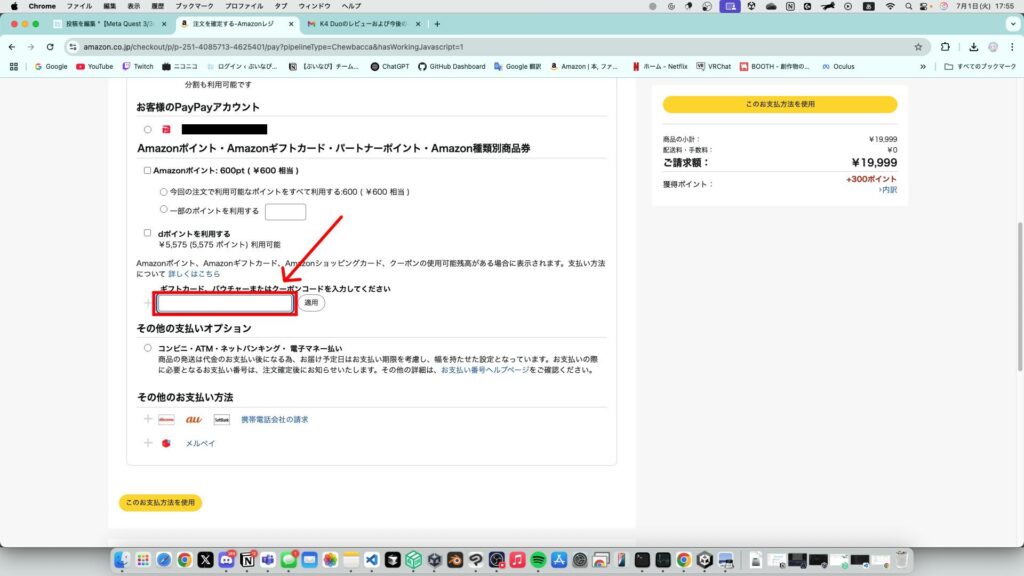Screen dimensions: 1024x576
Task: Launch Spotify from the Dock
Action: click(x=539, y=560)
